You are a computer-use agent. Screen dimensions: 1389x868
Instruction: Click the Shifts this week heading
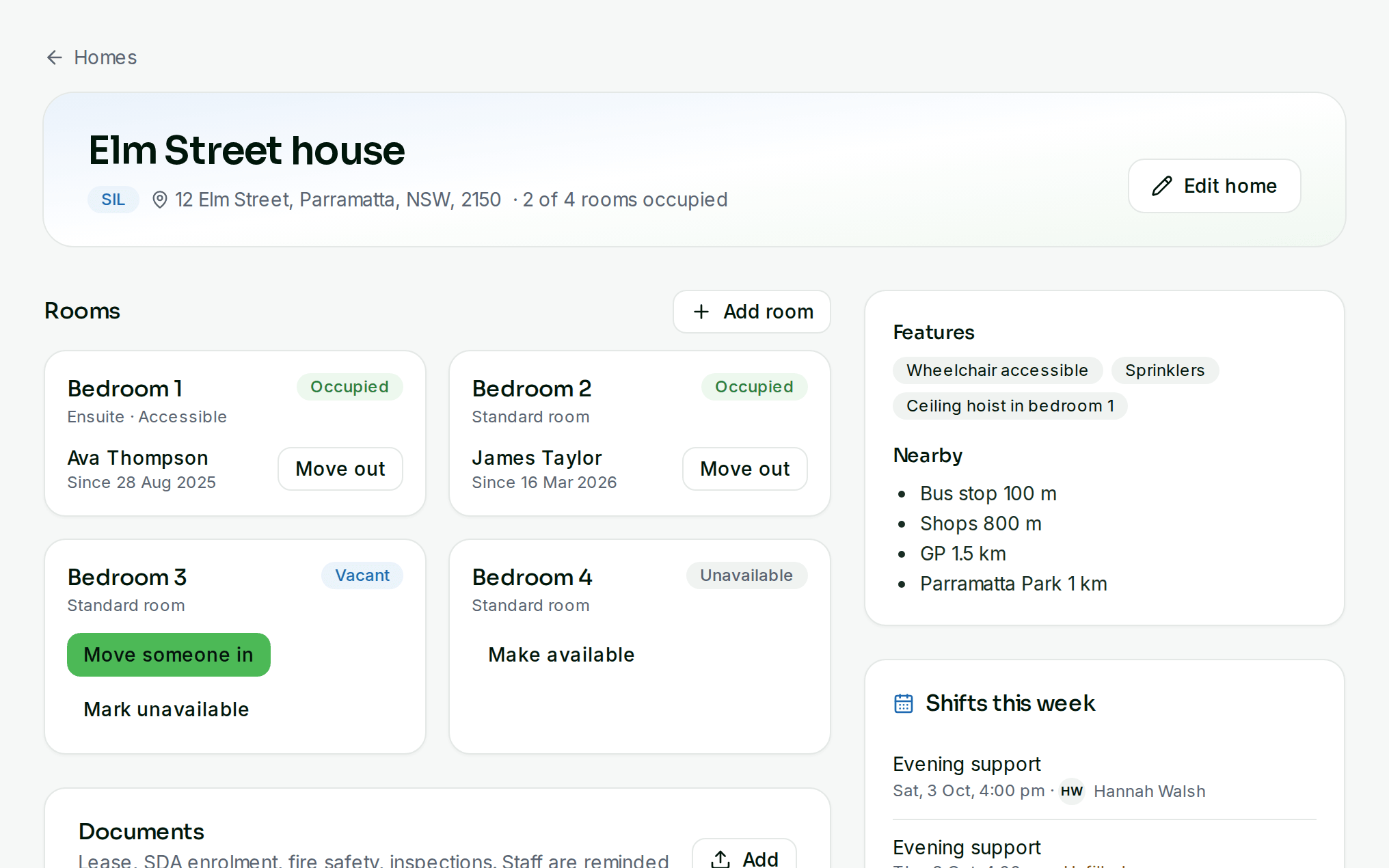tap(1010, 703)
